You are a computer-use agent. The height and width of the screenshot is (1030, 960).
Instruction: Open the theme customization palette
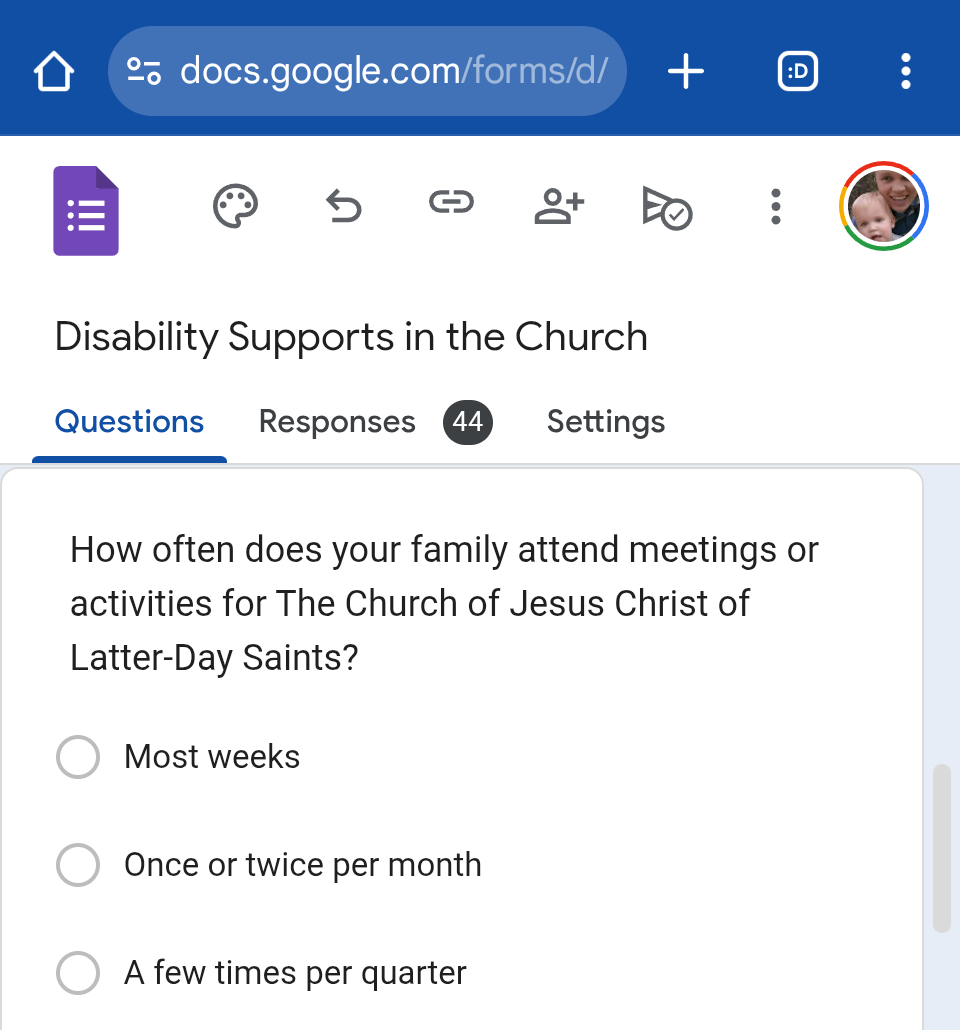pos(236,207)
